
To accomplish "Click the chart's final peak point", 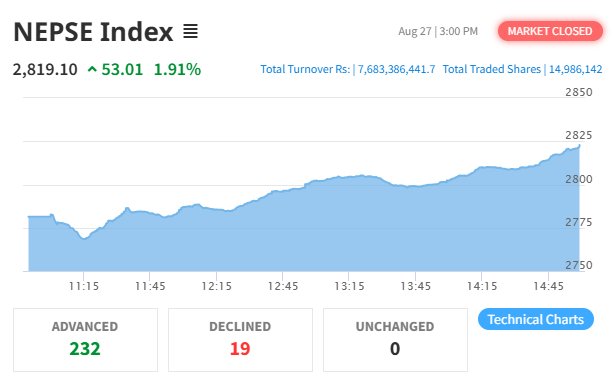I will tap(579, 146).
